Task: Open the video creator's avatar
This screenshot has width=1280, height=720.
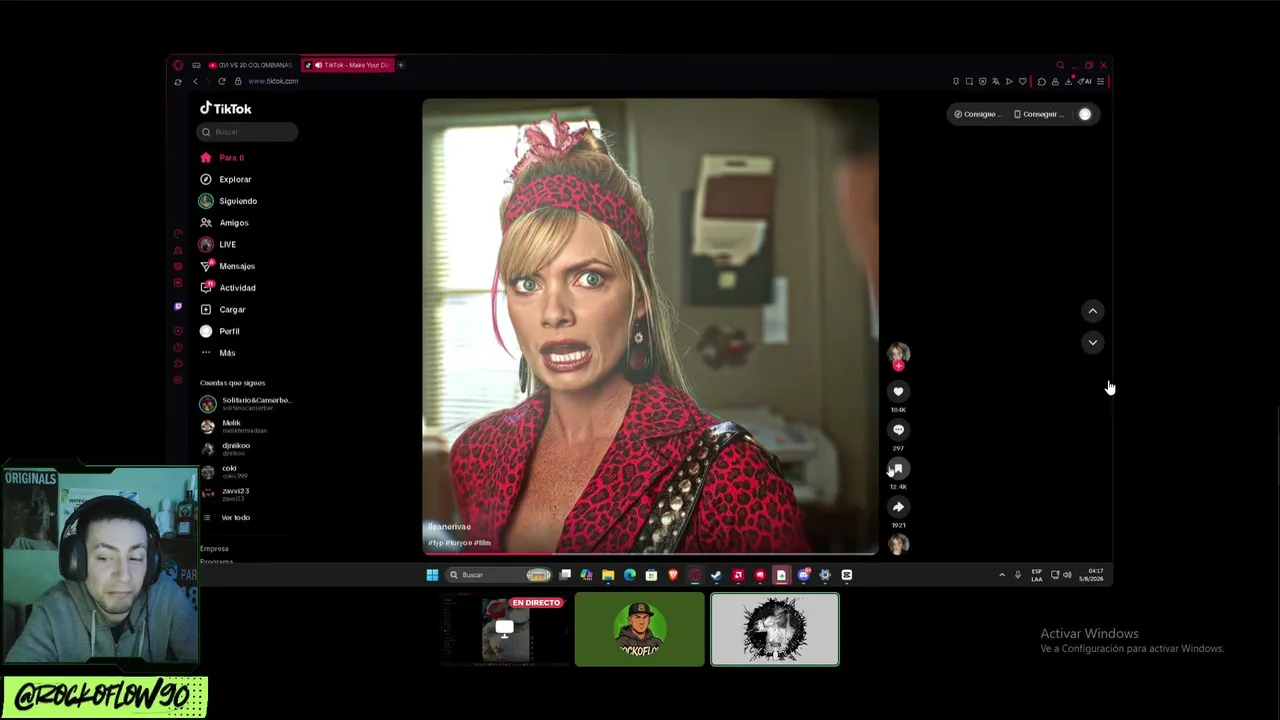Action: point(898,352)
